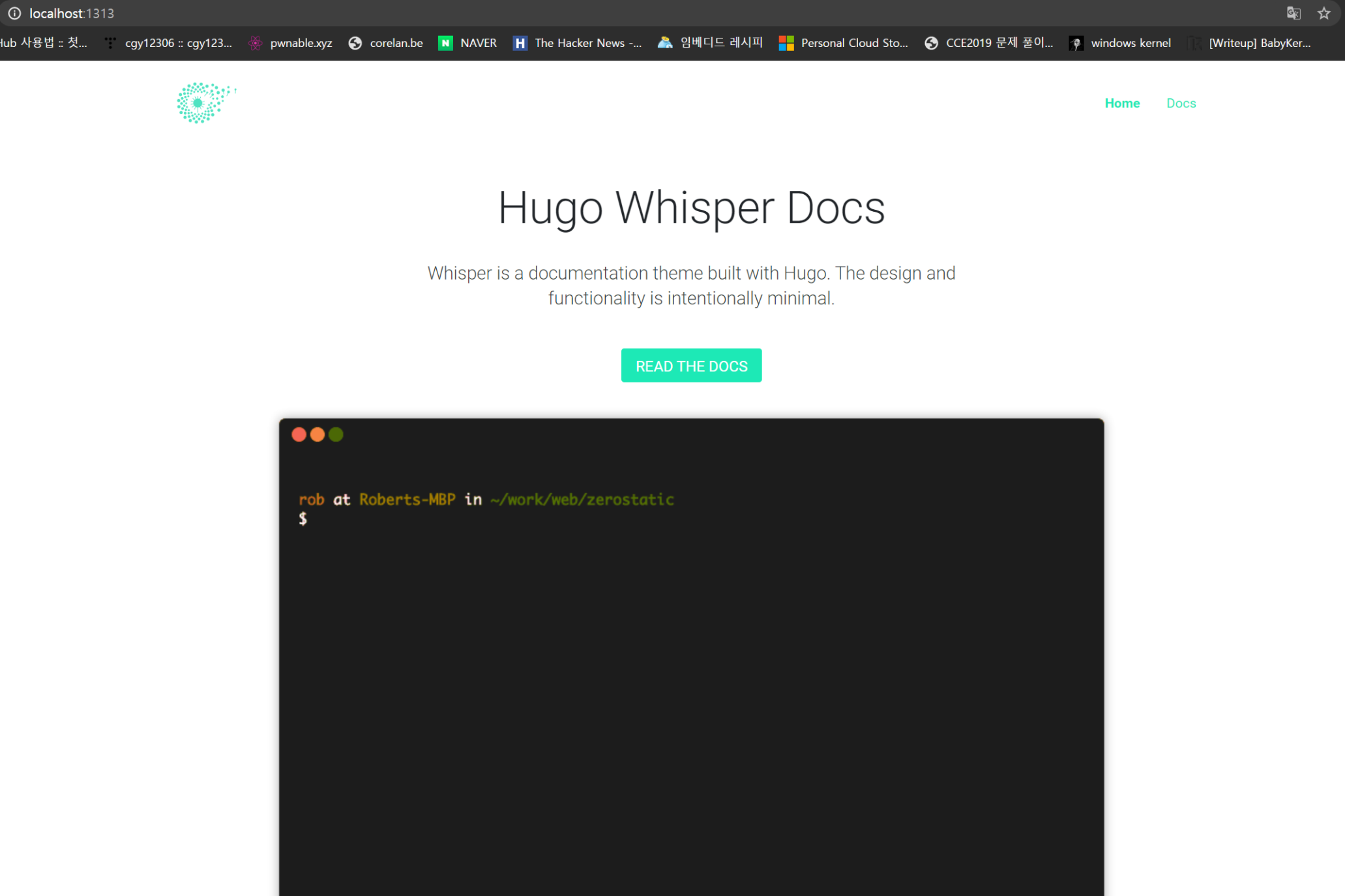Open the cgy12306 bookmark

tap(168, 43)
